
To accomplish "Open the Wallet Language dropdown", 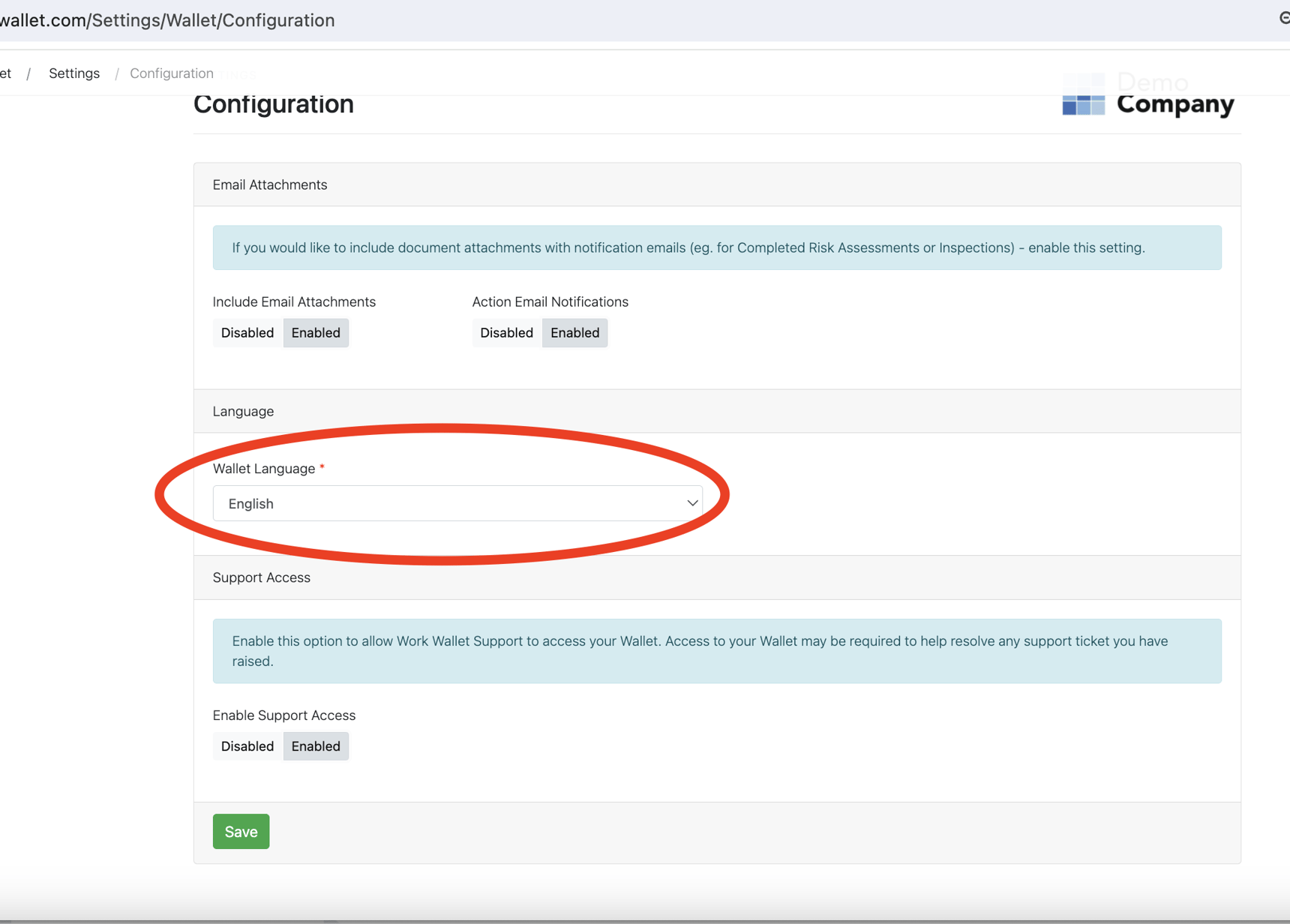I will point(457,503).
